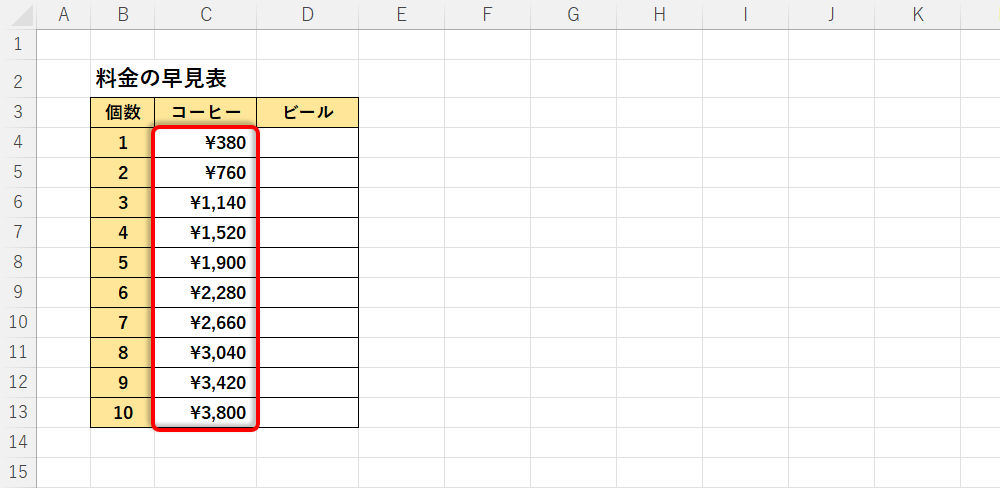Select column H header
This screenshot has width=1000, height=488.
pos(659,14)
